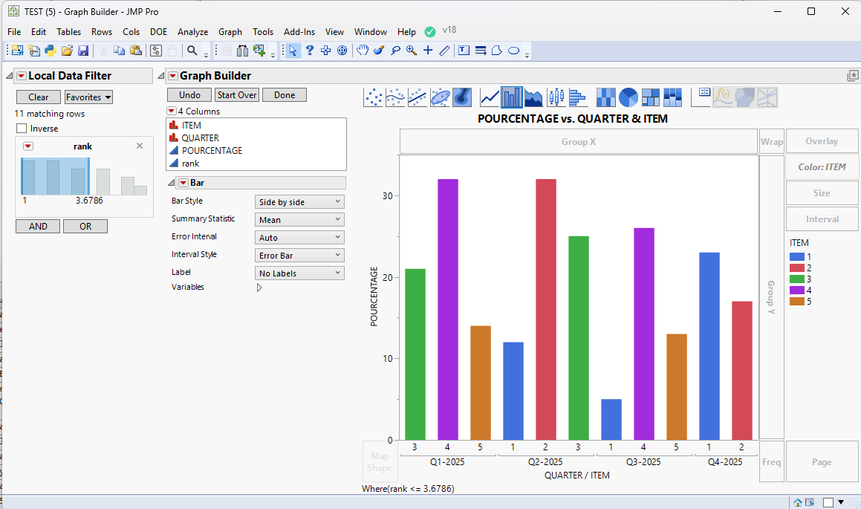
Task: Select POURCENTAGE in the columns list
Action: 211,150
